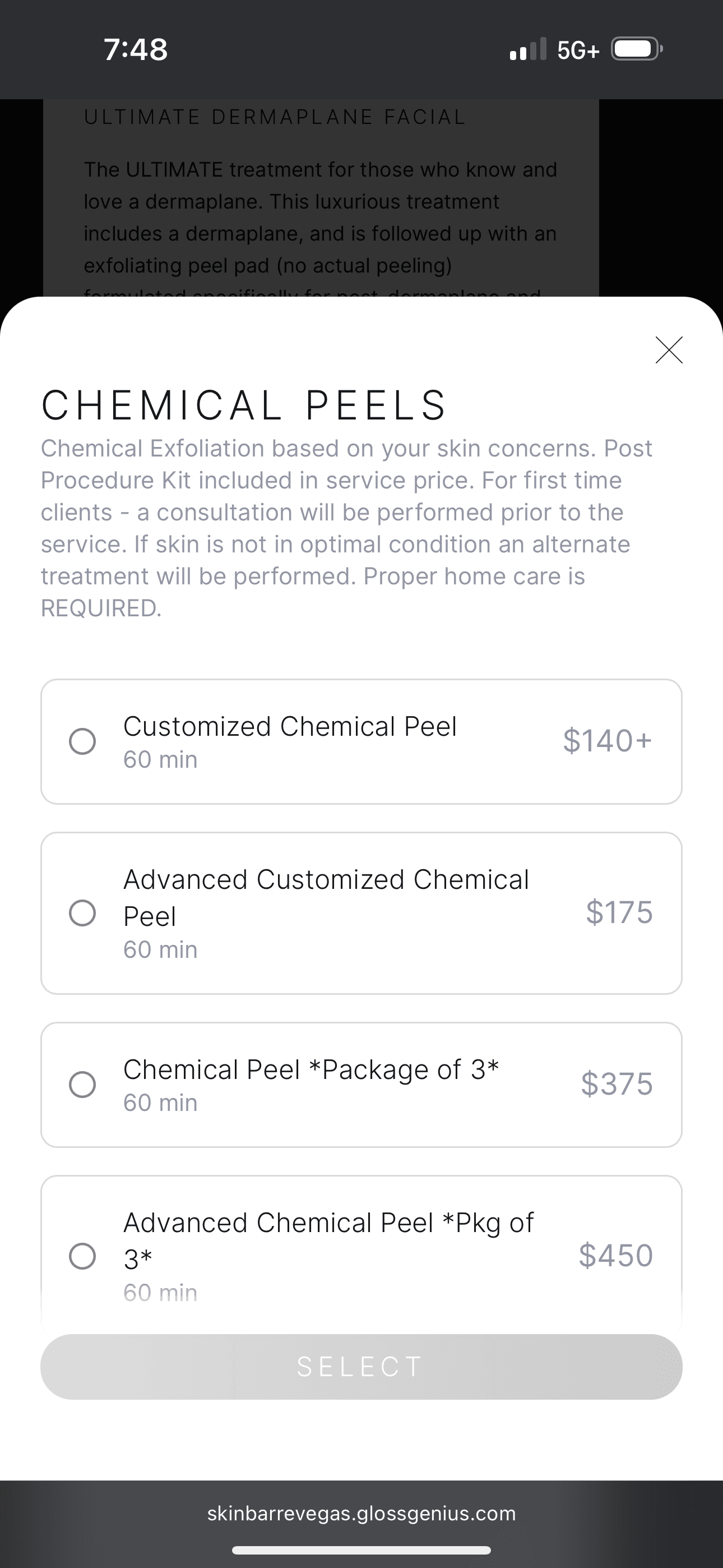Select the Advanced Chemical Peel Pkg radio
The height and width of the screenshot is (1568, 723).
82,1256
